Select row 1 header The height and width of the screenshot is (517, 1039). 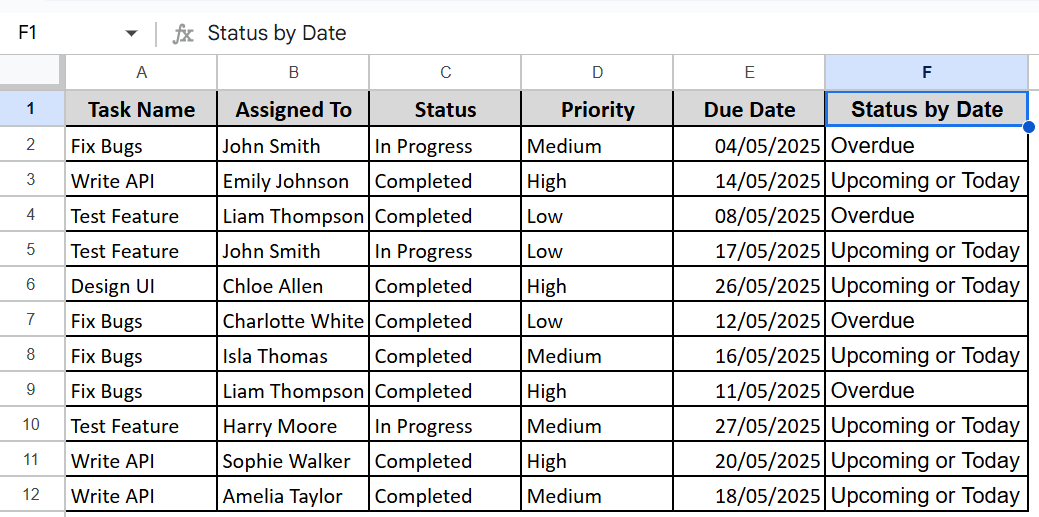click(x=32, y=109)
